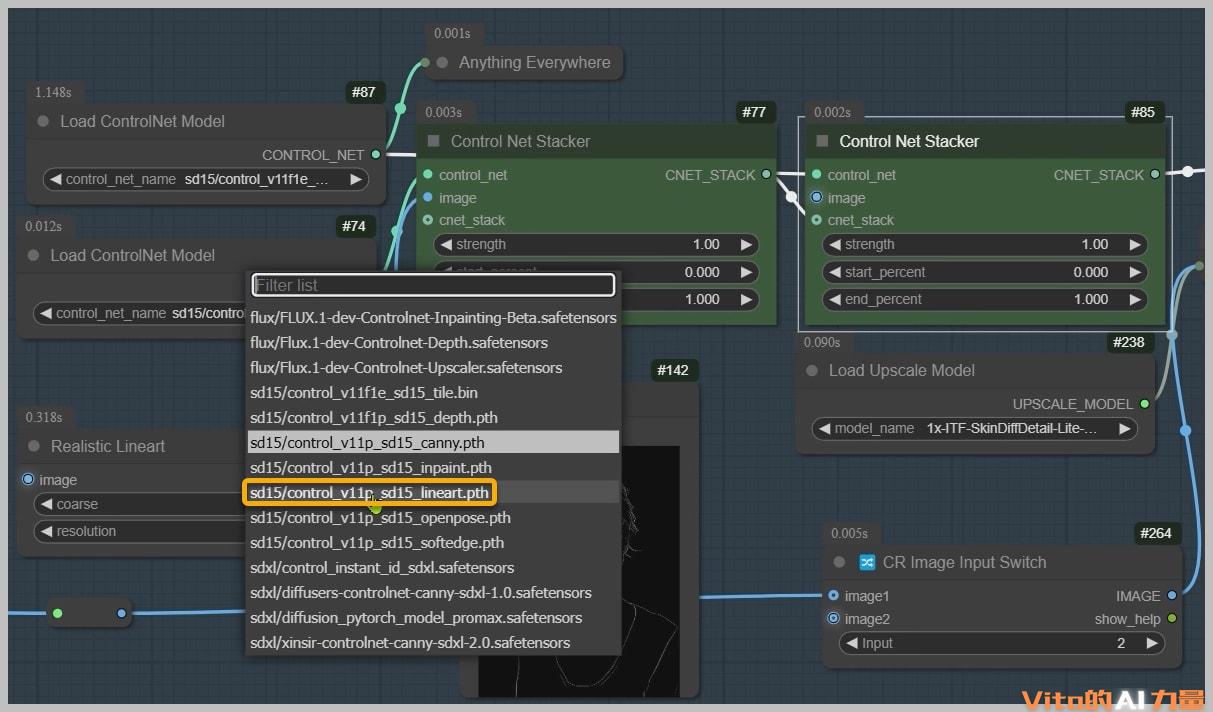Increase strength on Control Net Stacker #77
1213x712 pixels.
point(746,244)
